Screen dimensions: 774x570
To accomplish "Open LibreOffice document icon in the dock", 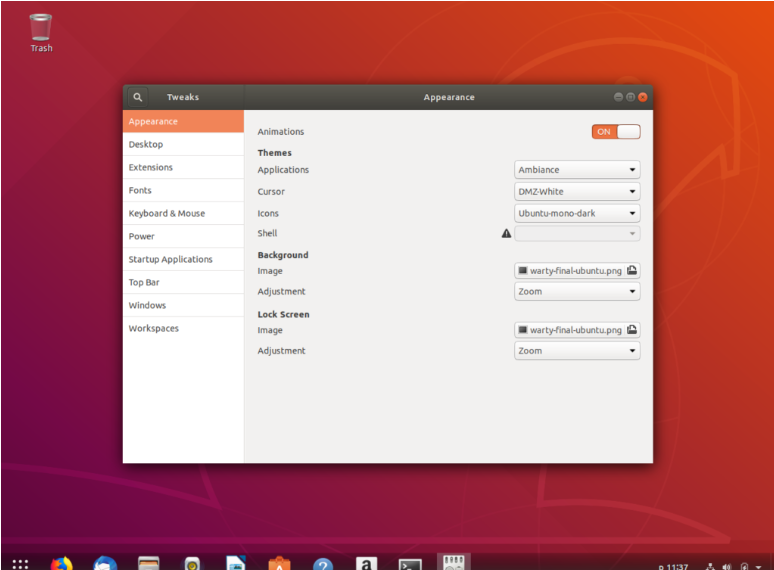I will pos(235,563).
